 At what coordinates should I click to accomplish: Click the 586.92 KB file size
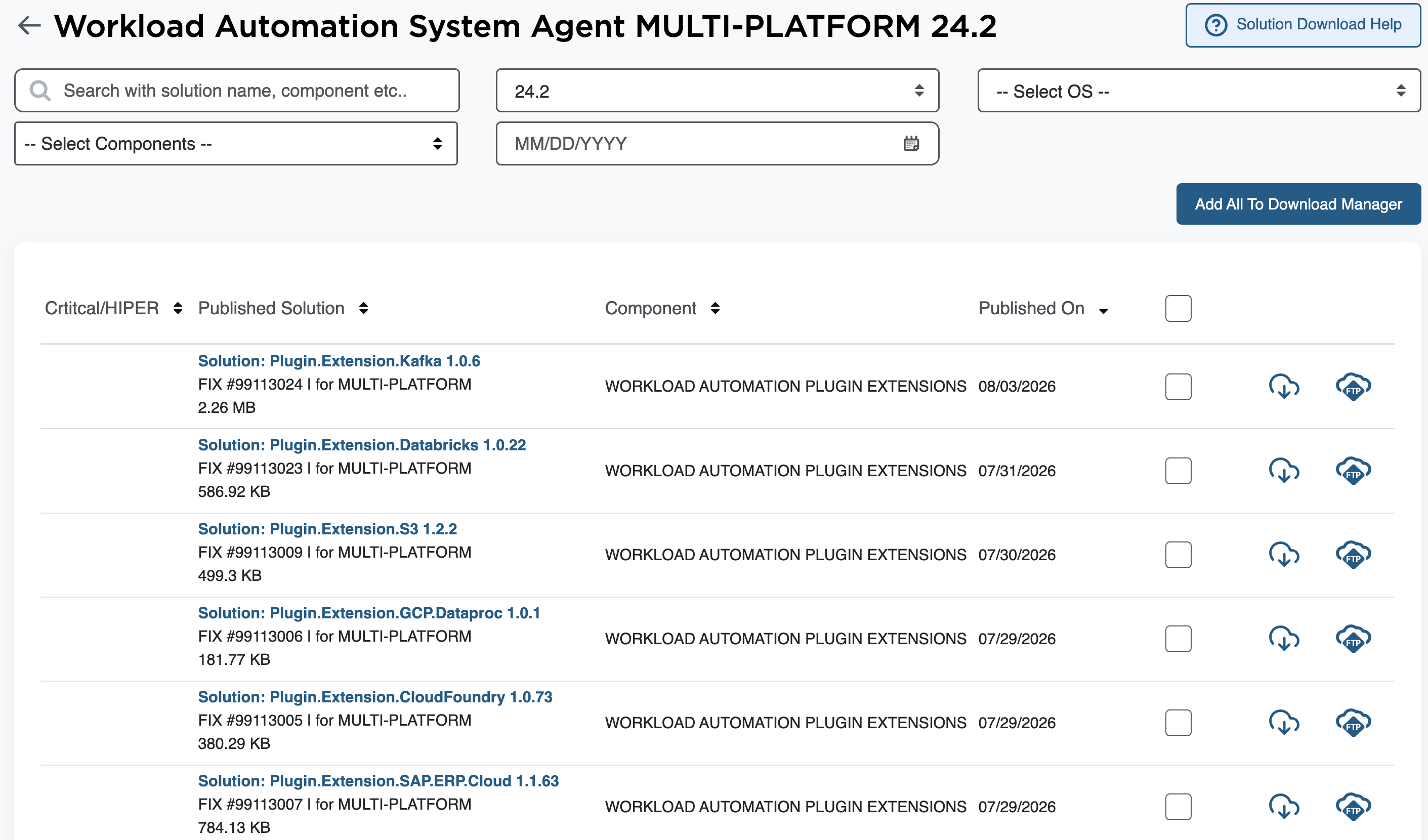[234, 491]
